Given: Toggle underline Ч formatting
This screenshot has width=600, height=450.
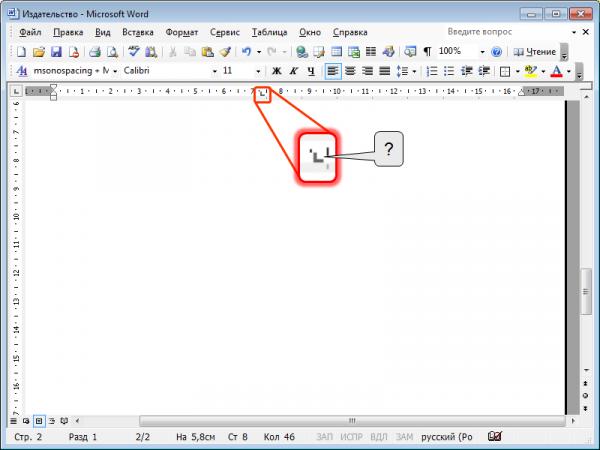Looking at the screenshot, I should [x=311, y=71].
